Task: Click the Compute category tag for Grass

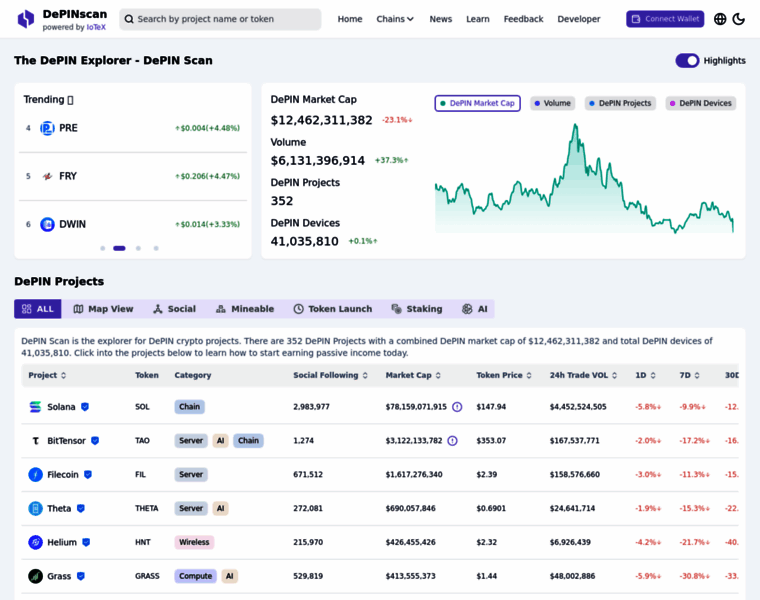Action: pyautogui.click(x=195, y=576)
